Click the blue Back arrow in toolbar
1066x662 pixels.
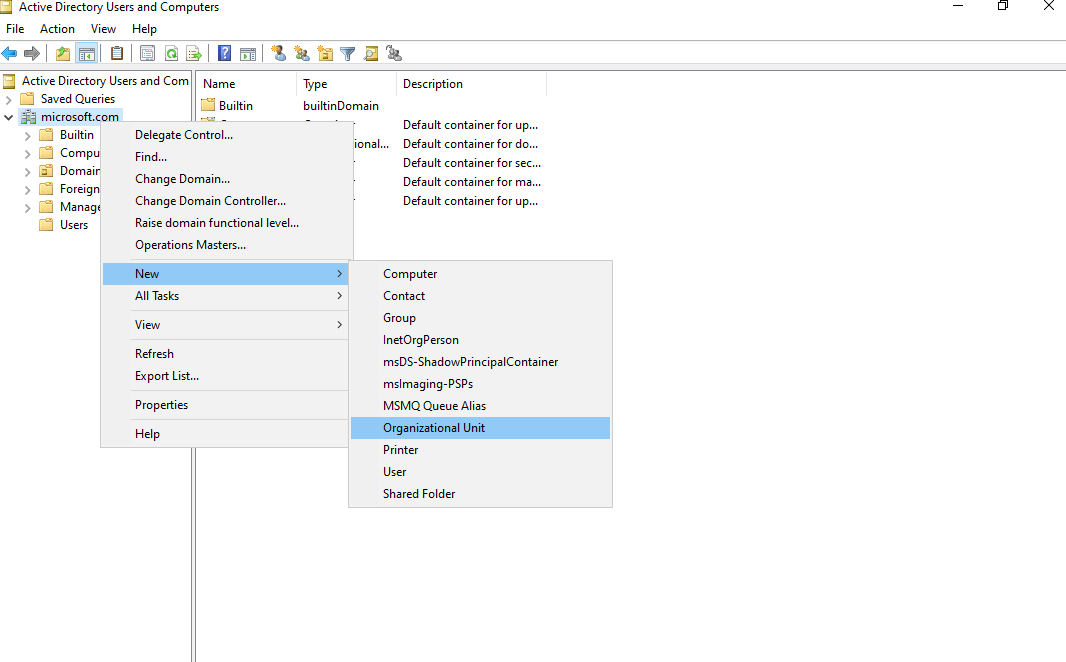10,53
